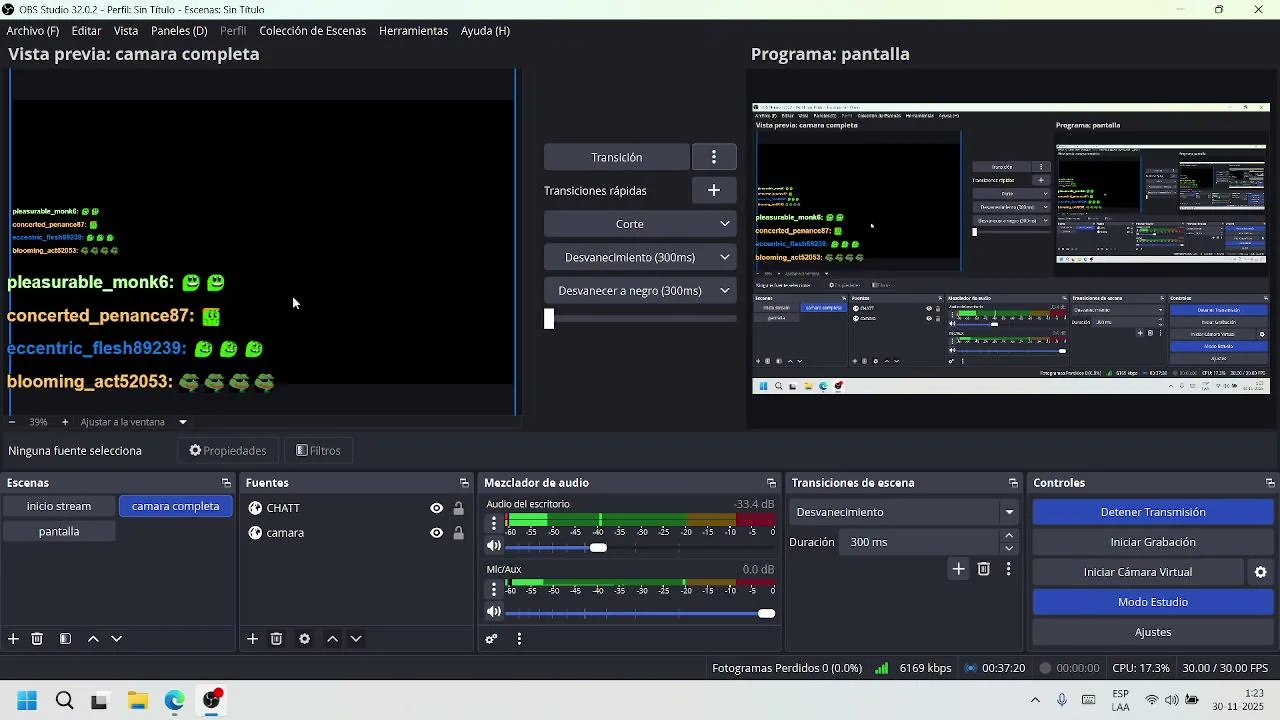This screenshot has width=1280, height=720.
Task: Pop out the Fuentes dock icon
Action: tap(464, 483)
